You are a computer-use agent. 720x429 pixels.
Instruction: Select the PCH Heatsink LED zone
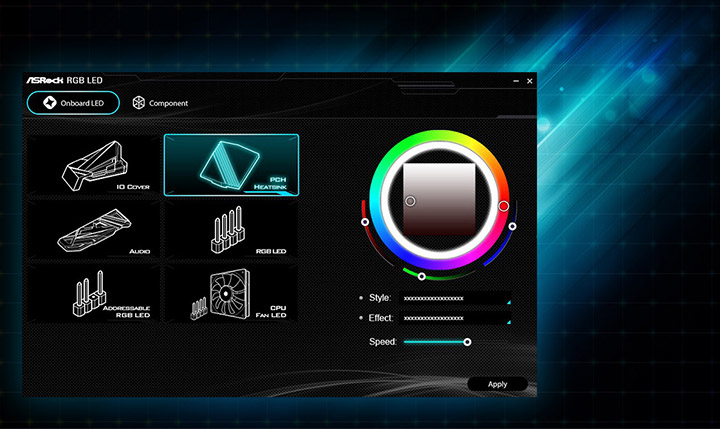tap(231, 165)
